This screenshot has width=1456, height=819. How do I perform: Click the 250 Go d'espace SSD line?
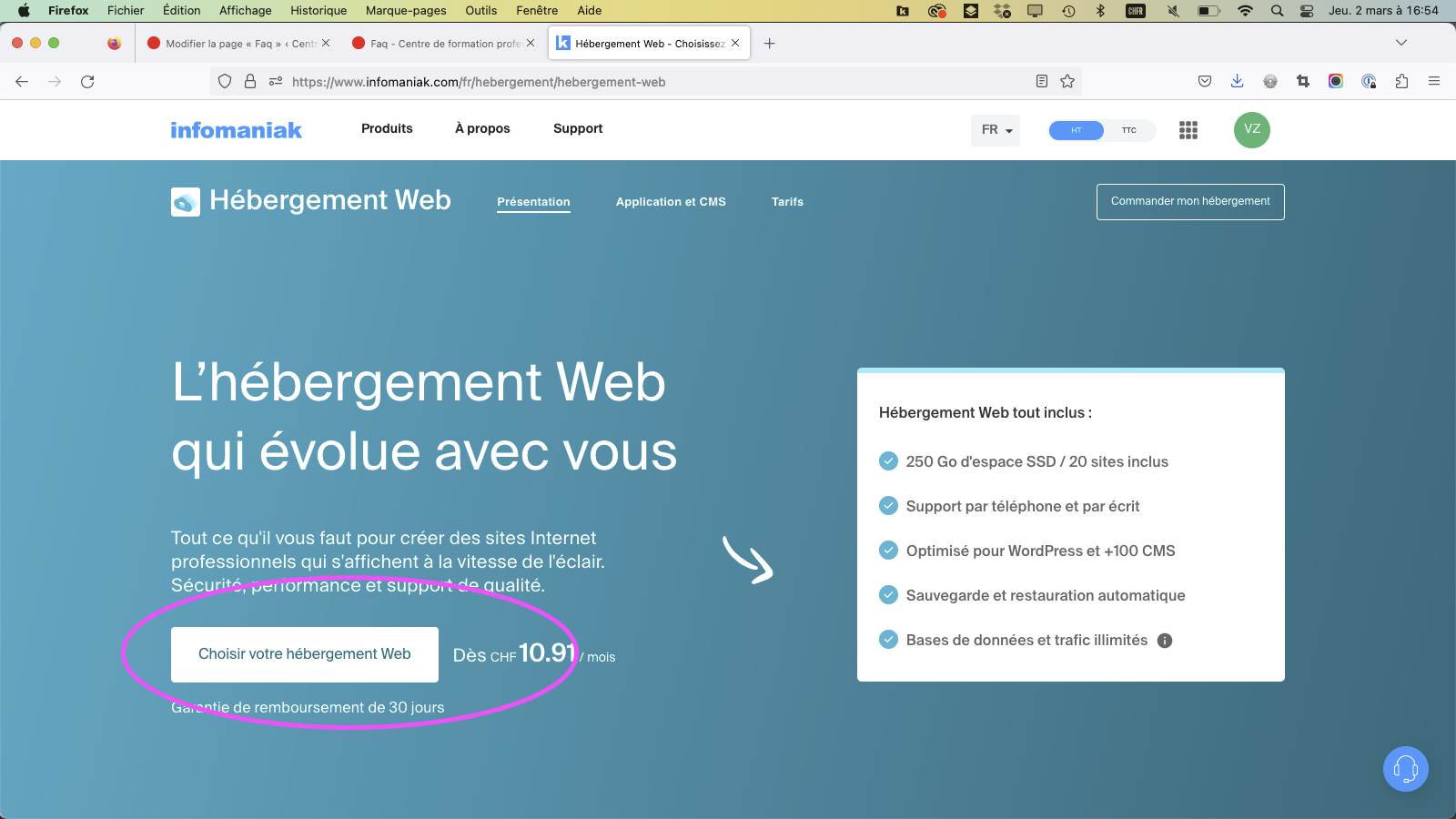coord(1036,461)
